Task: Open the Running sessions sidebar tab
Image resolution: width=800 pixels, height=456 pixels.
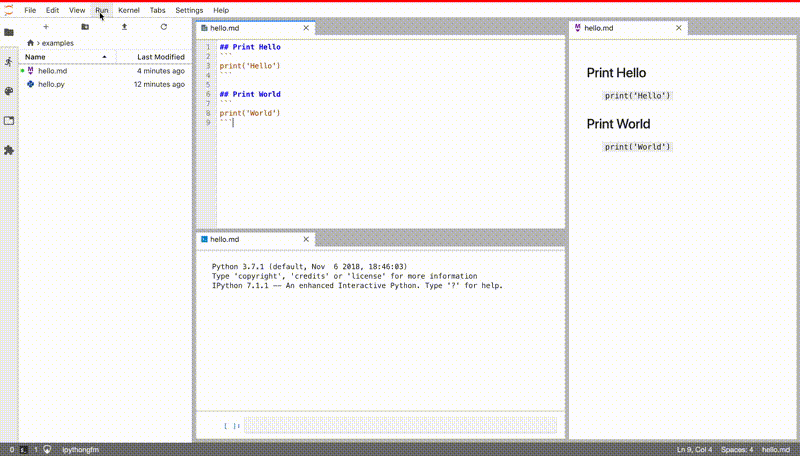Action: 9,62
